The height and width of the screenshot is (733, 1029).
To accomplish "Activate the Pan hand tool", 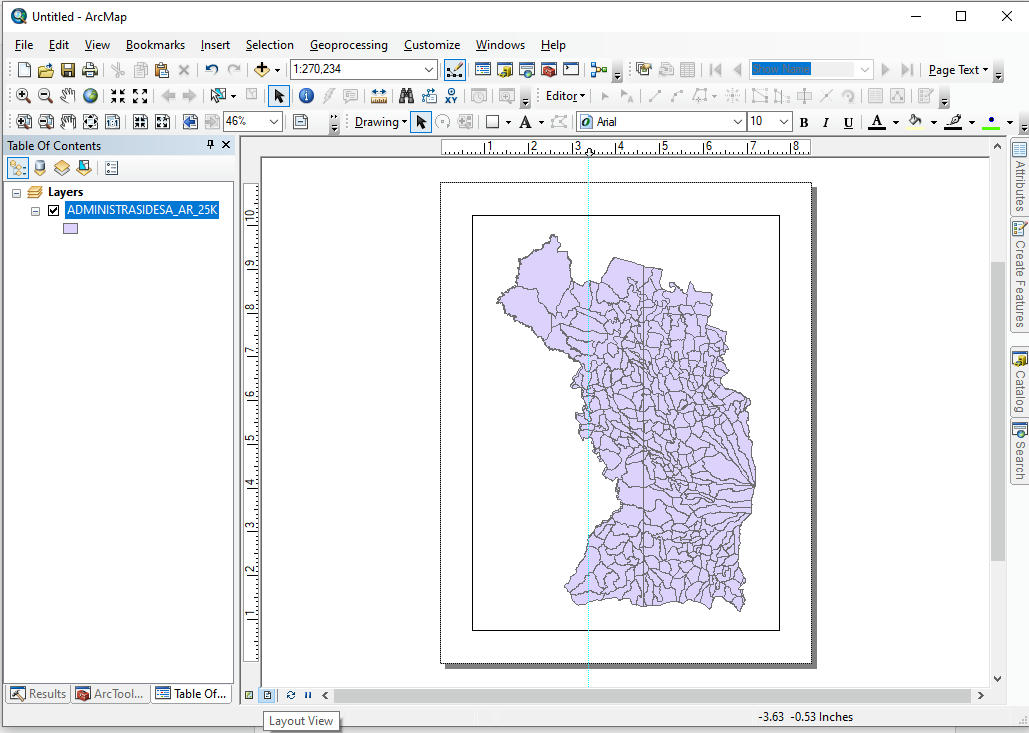I will [67, 96].
